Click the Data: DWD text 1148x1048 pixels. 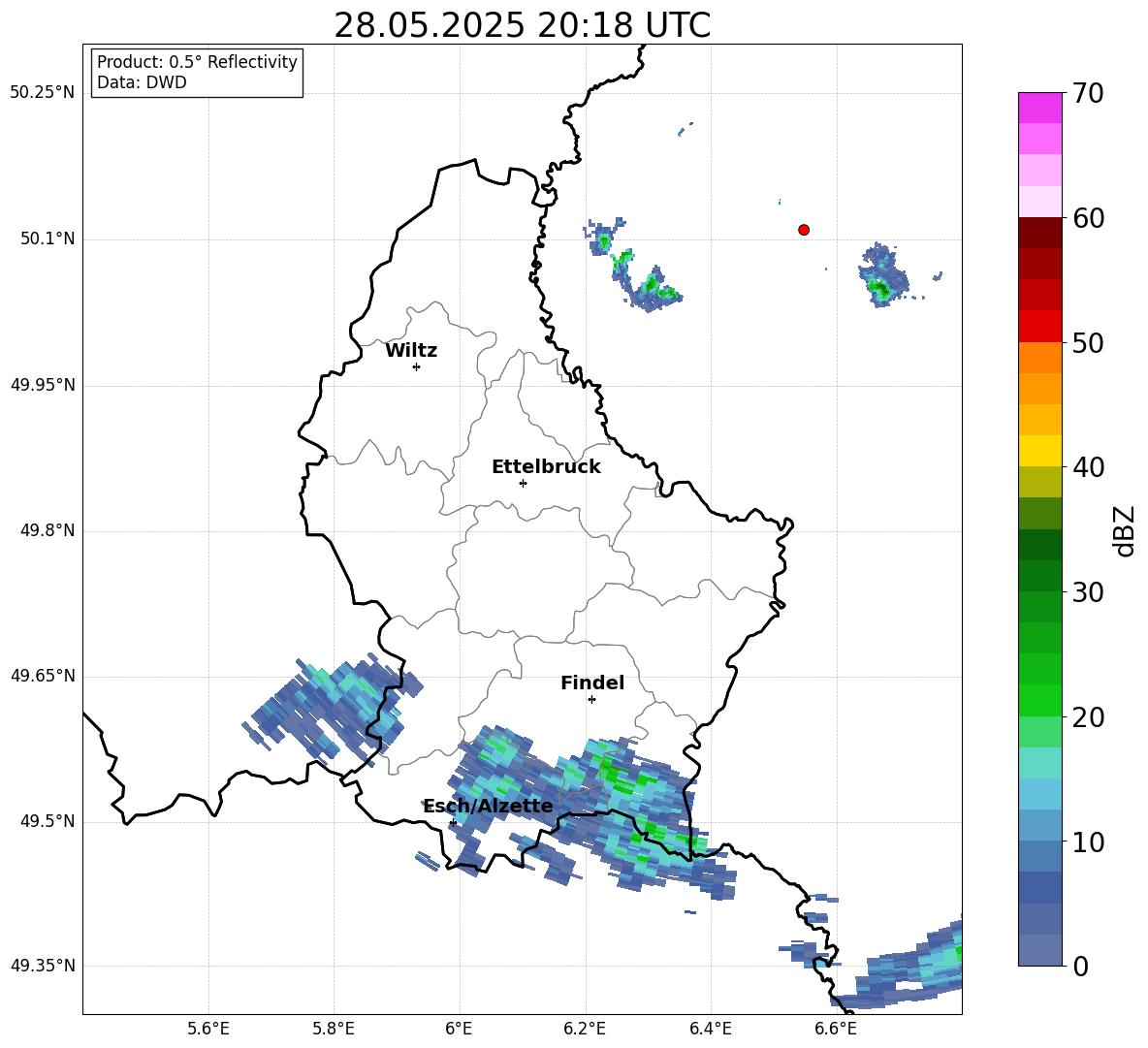[142, 82]
